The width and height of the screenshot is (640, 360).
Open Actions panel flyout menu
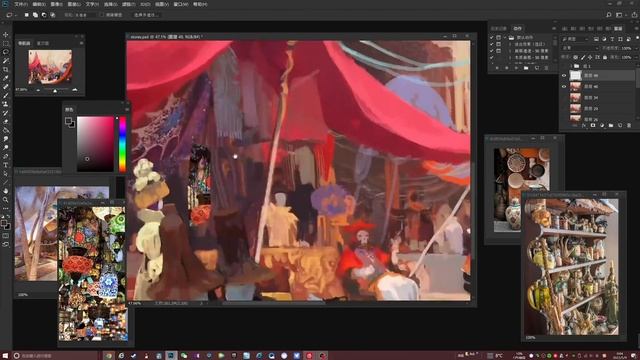tap(554, 28)
